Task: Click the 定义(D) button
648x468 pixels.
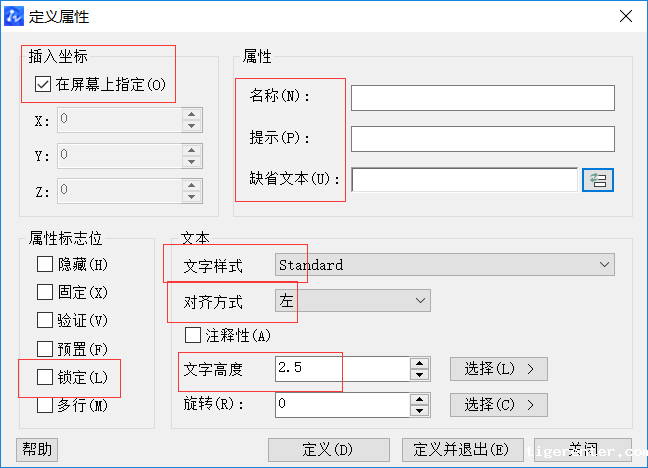Action: pos(329,449)
